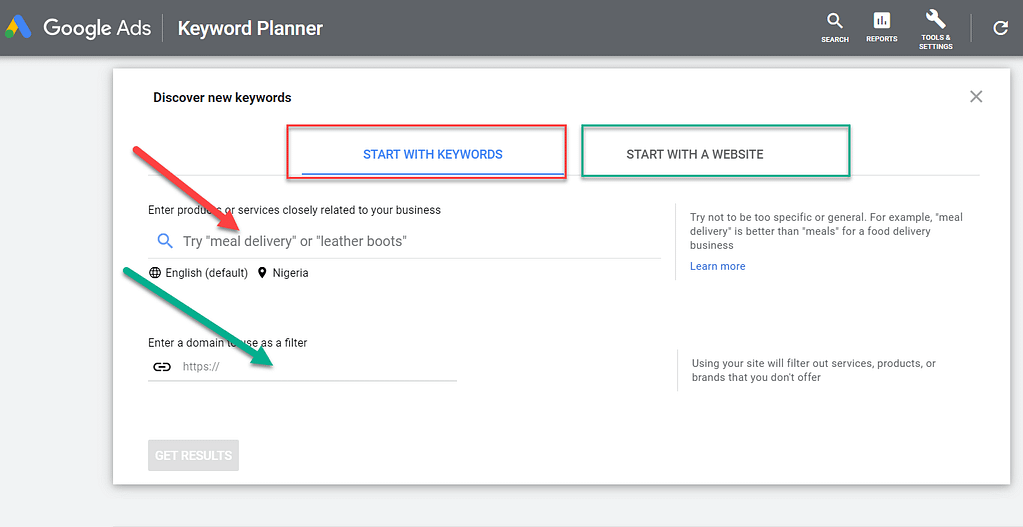Change the Nigeria location setting

(x=283, y=273)
